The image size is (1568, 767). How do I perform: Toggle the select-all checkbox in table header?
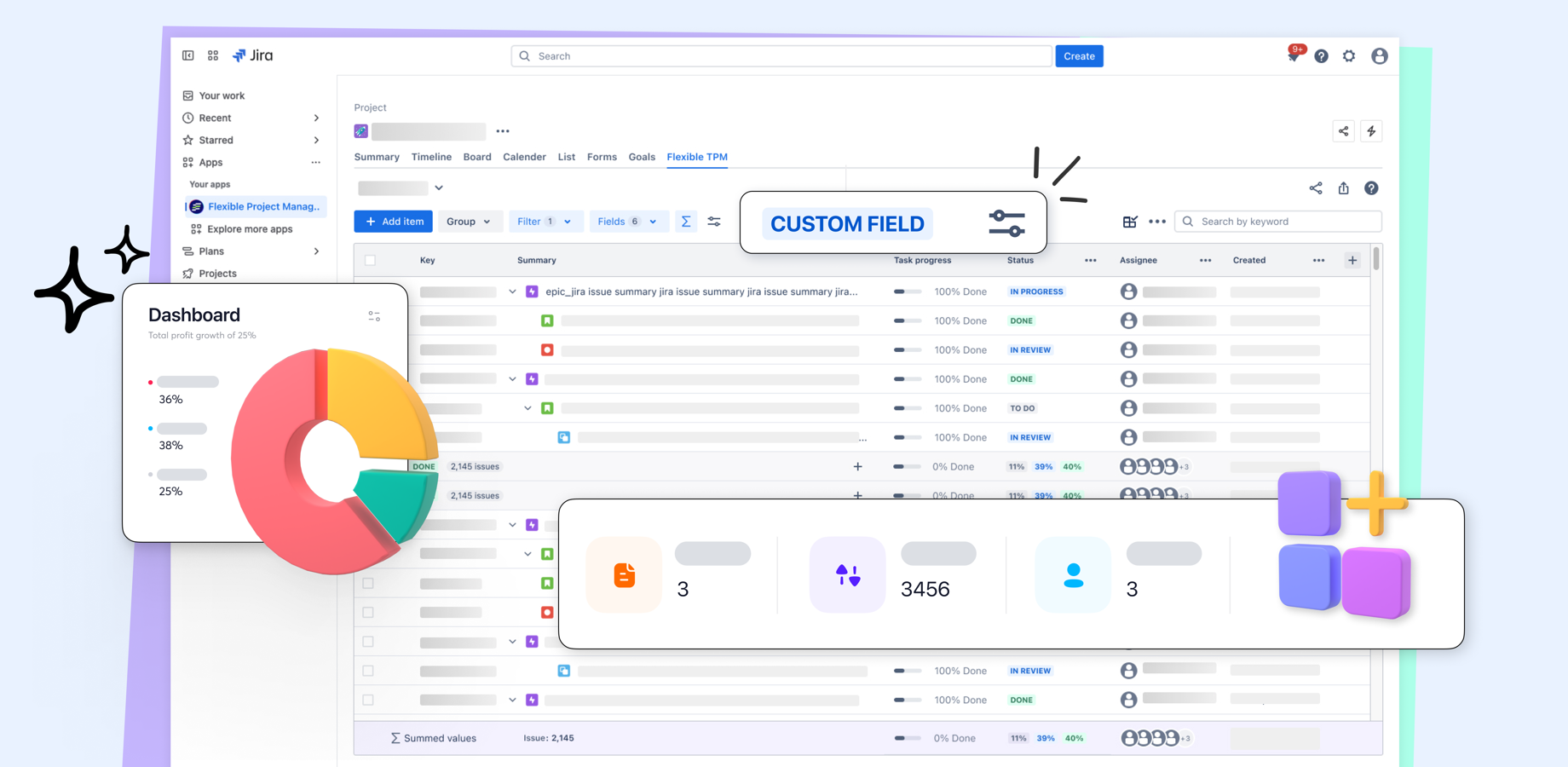tap(370, 260)
